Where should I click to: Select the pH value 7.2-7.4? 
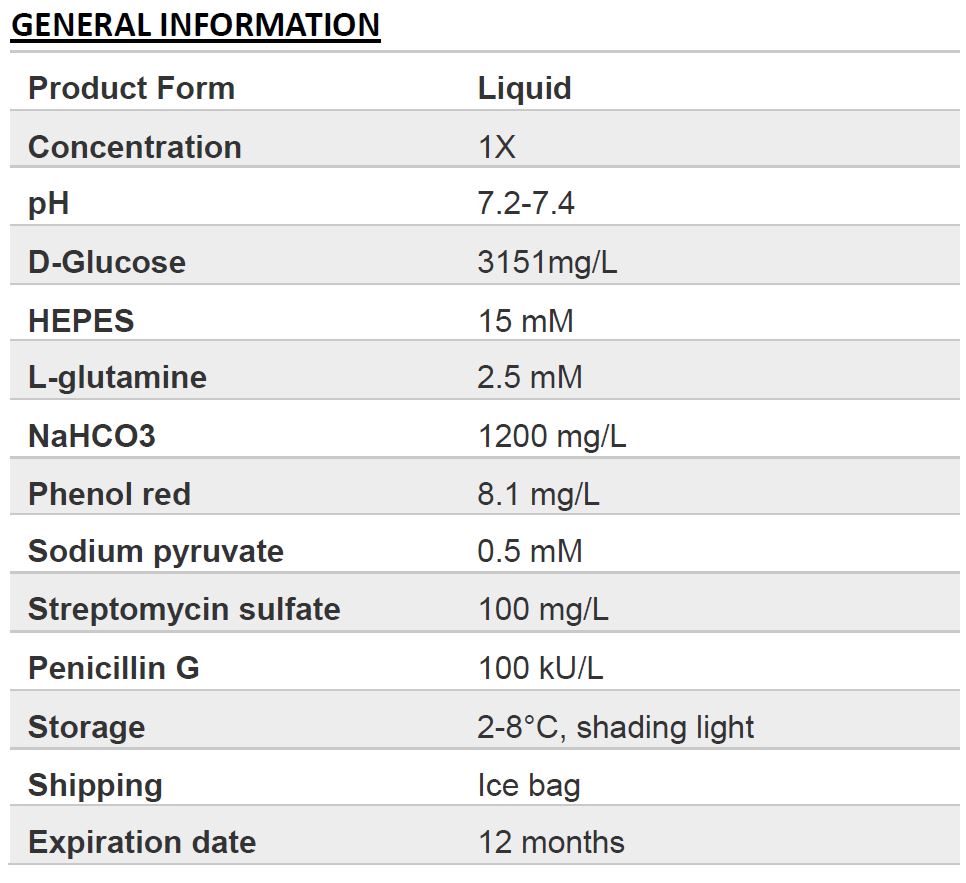[526, 203]
